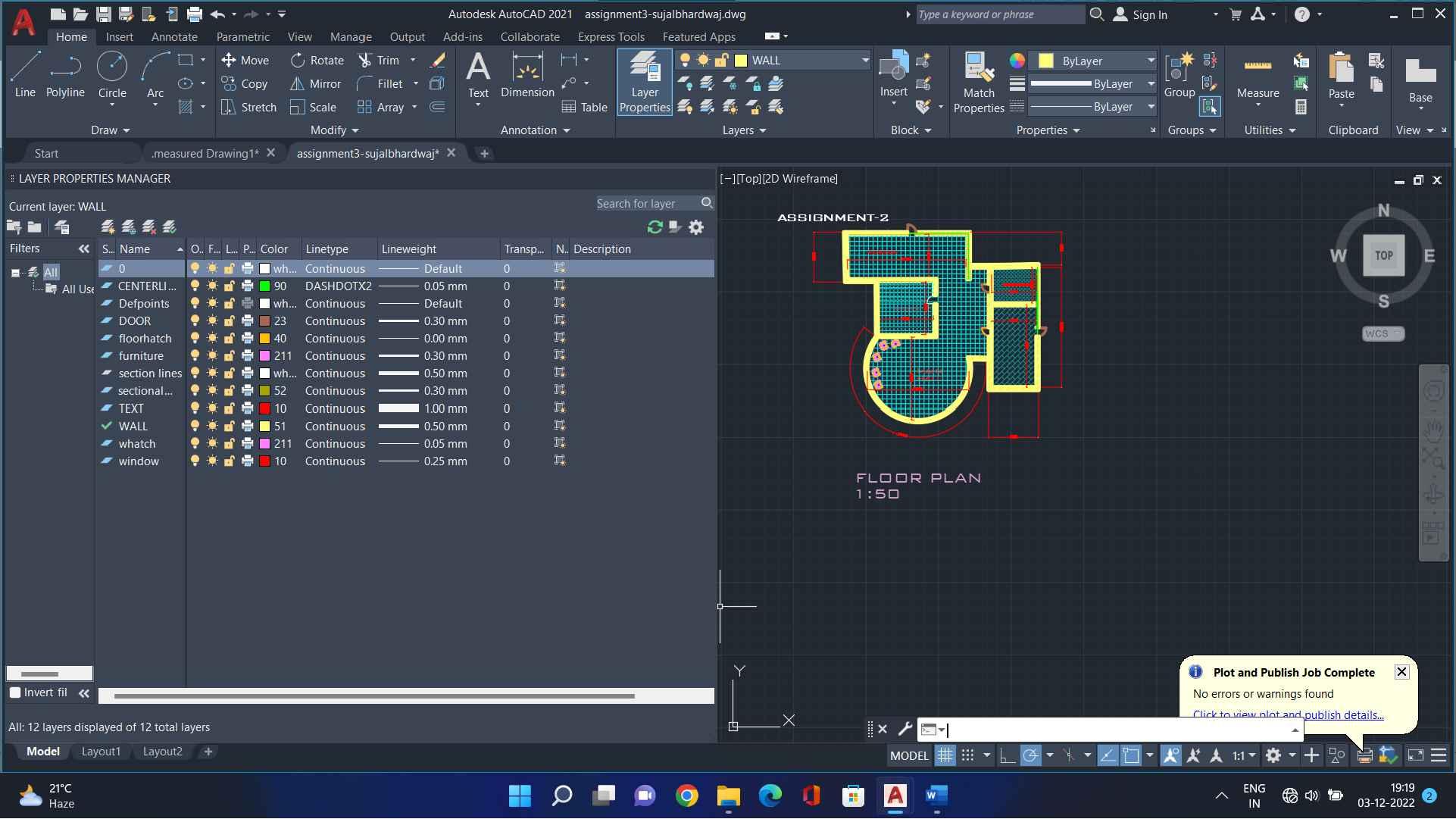Check the Invert filter checkbox
The image size is (1456, 819).
tap(15, 692)
